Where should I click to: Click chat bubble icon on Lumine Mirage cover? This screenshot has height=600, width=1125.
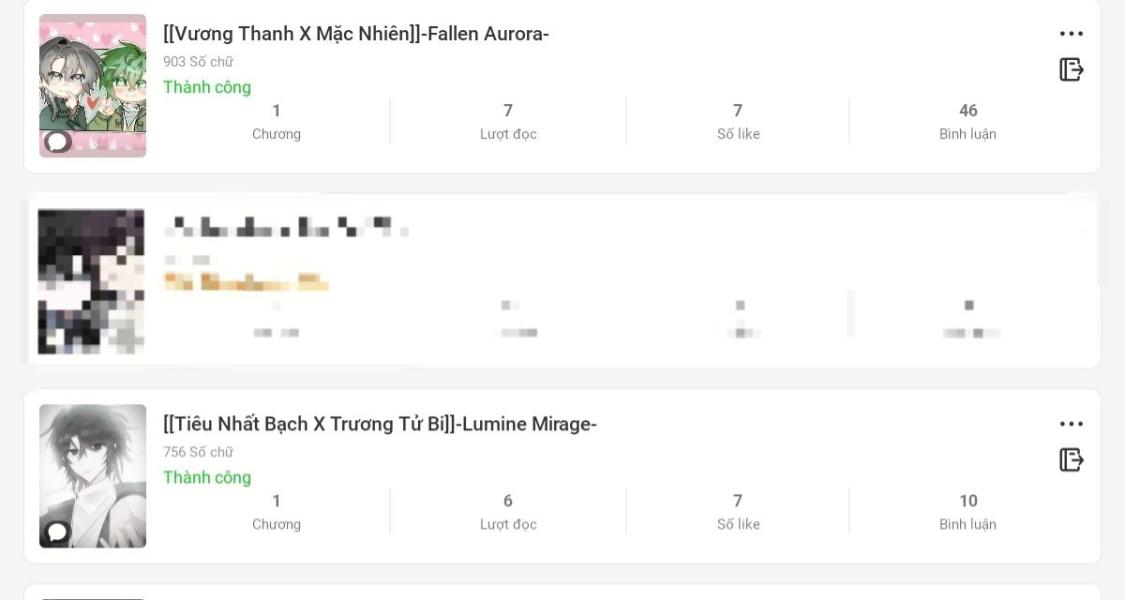(x=57, y=532)
